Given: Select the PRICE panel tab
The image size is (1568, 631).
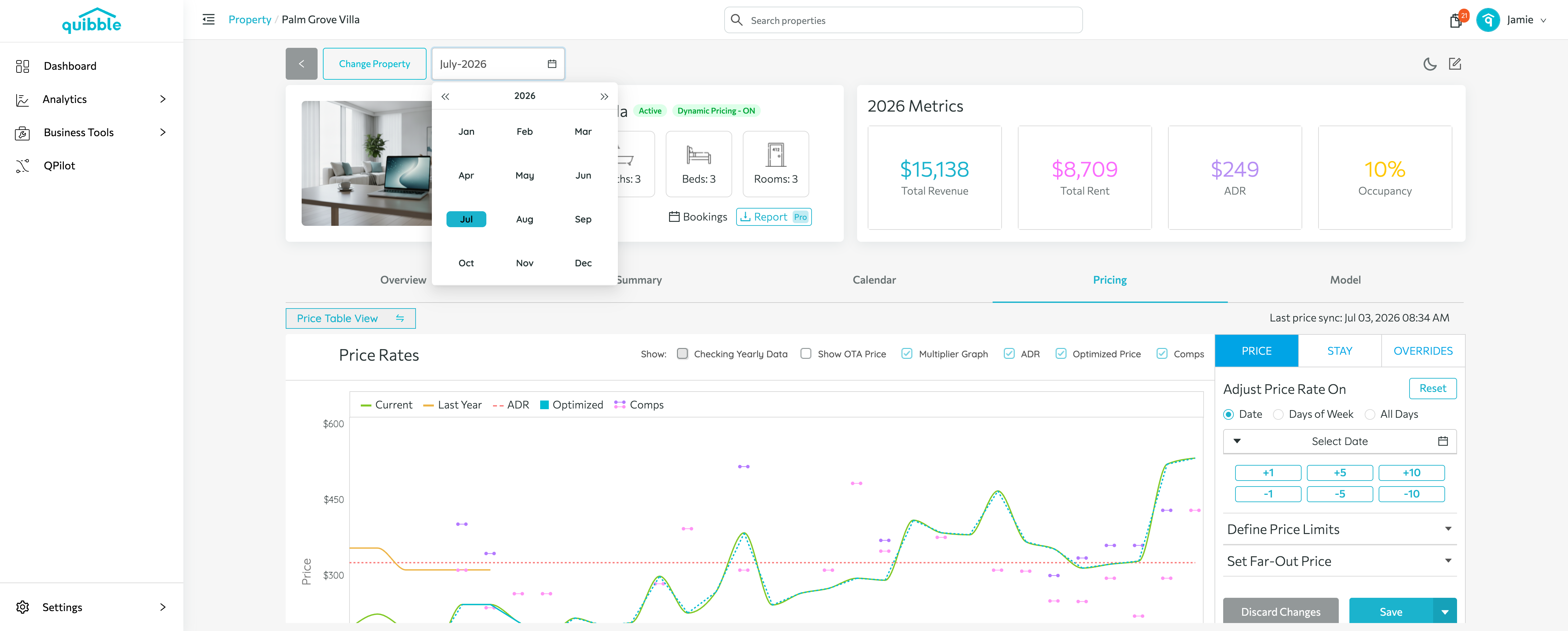Looking at the screenshot, I should pyautogui.click(x=1256, y=351).
